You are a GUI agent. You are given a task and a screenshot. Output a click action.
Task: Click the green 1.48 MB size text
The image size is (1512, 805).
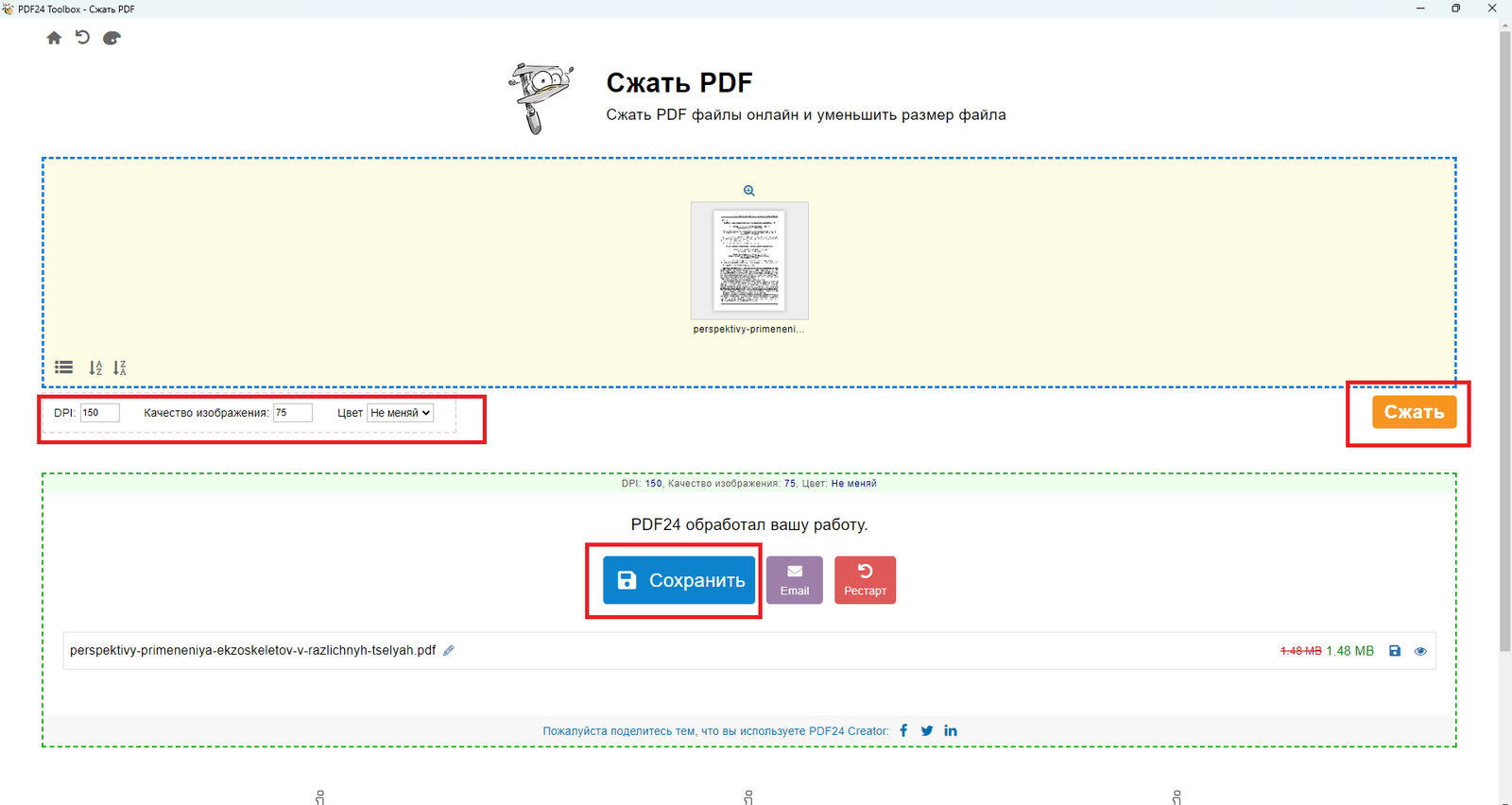pyautogui.click(x=1349, y=651)
